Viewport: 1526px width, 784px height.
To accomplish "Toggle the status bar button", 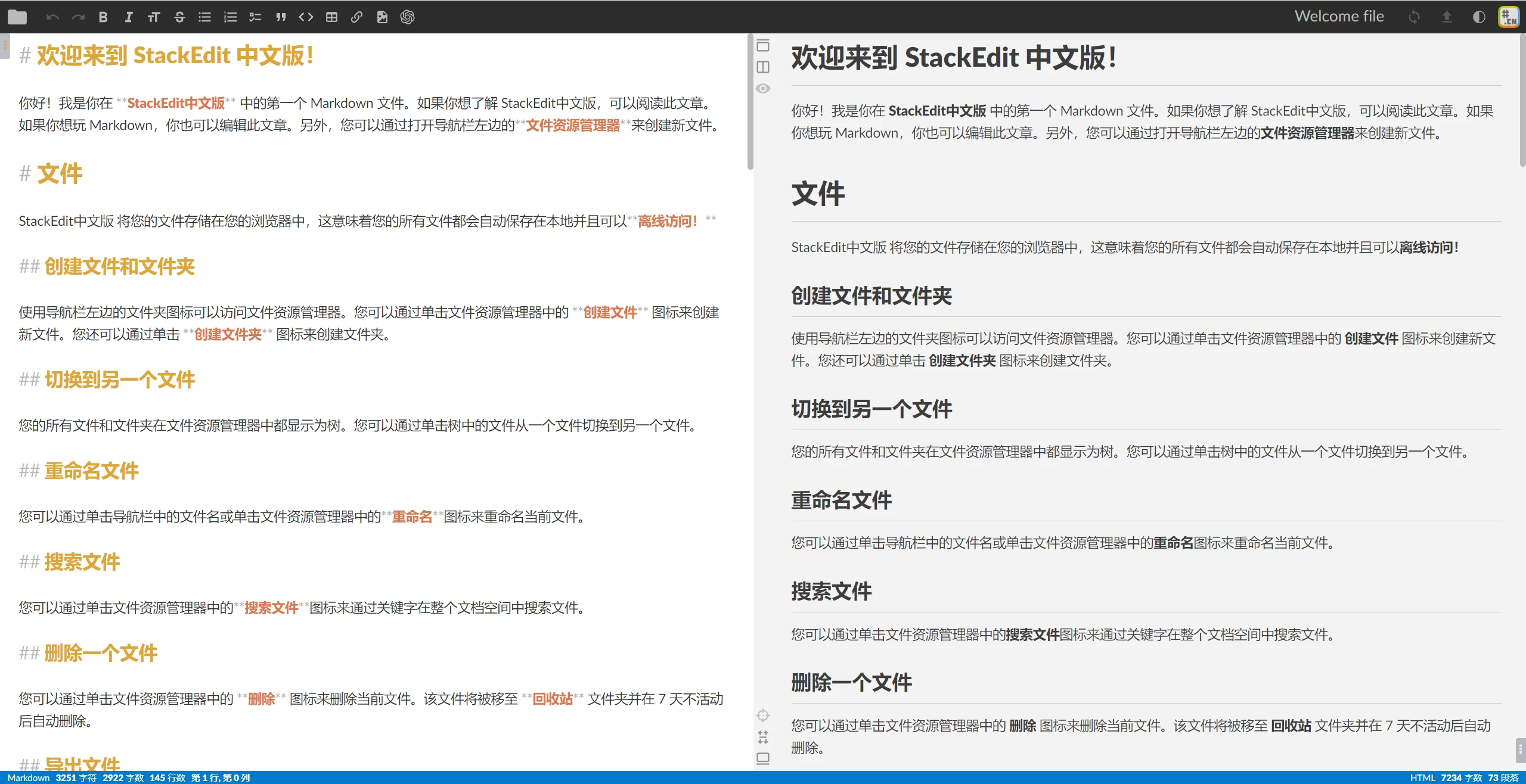I will coord(763,758).
